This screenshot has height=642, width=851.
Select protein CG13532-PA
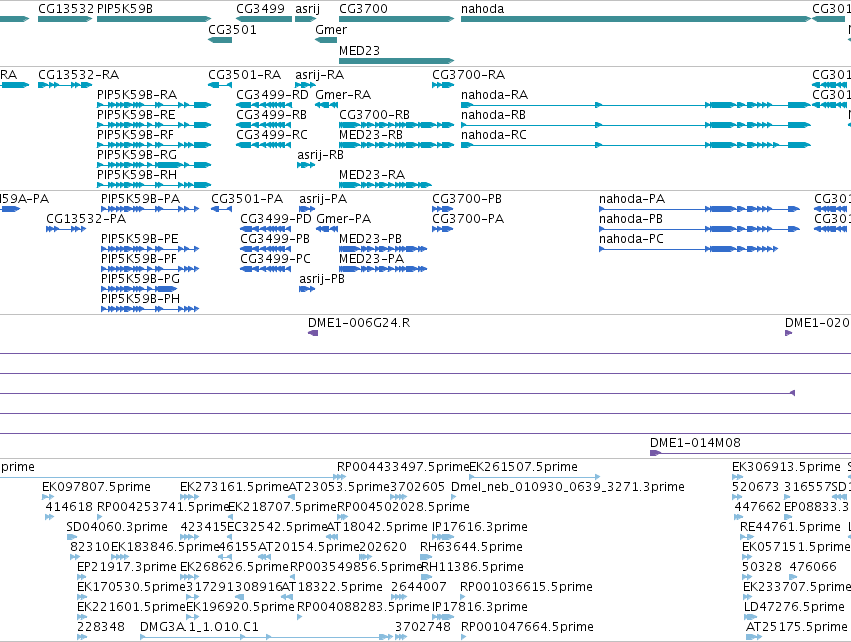coord(86,219)
